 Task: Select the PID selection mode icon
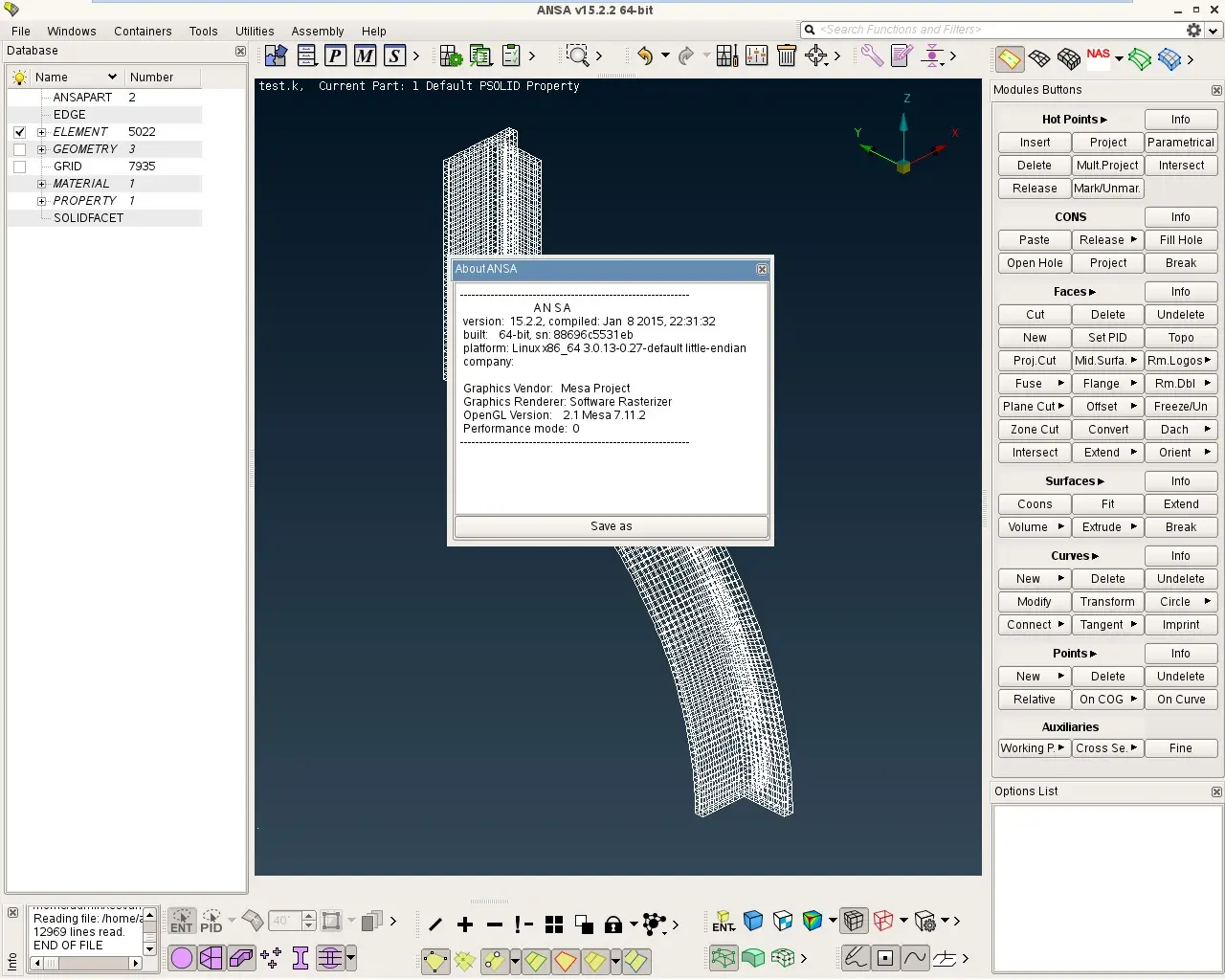[212, 921]
